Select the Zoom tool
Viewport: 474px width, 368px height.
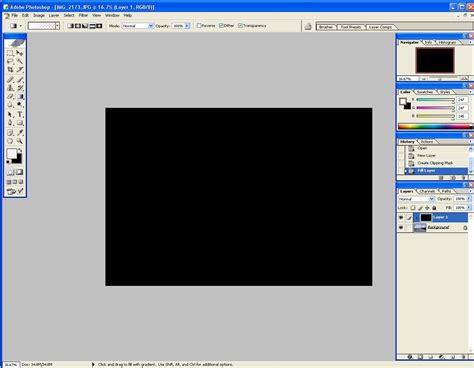(20, 141)
